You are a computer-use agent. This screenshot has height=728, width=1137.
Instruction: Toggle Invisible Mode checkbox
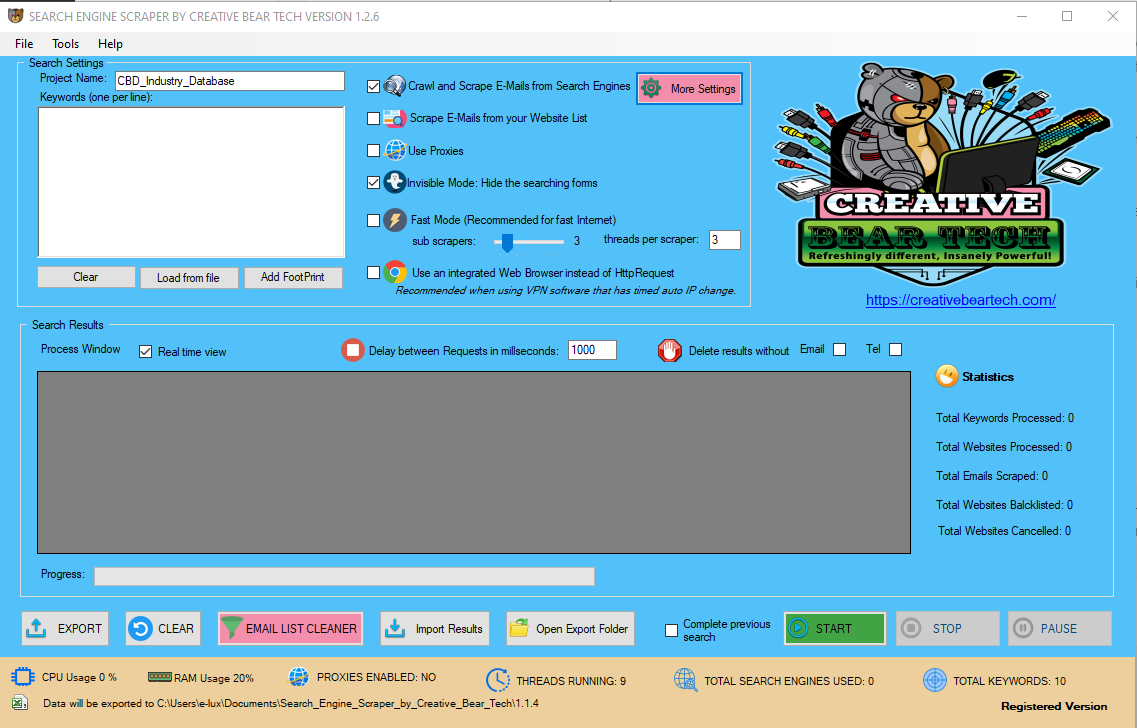(x=373, y=183)
